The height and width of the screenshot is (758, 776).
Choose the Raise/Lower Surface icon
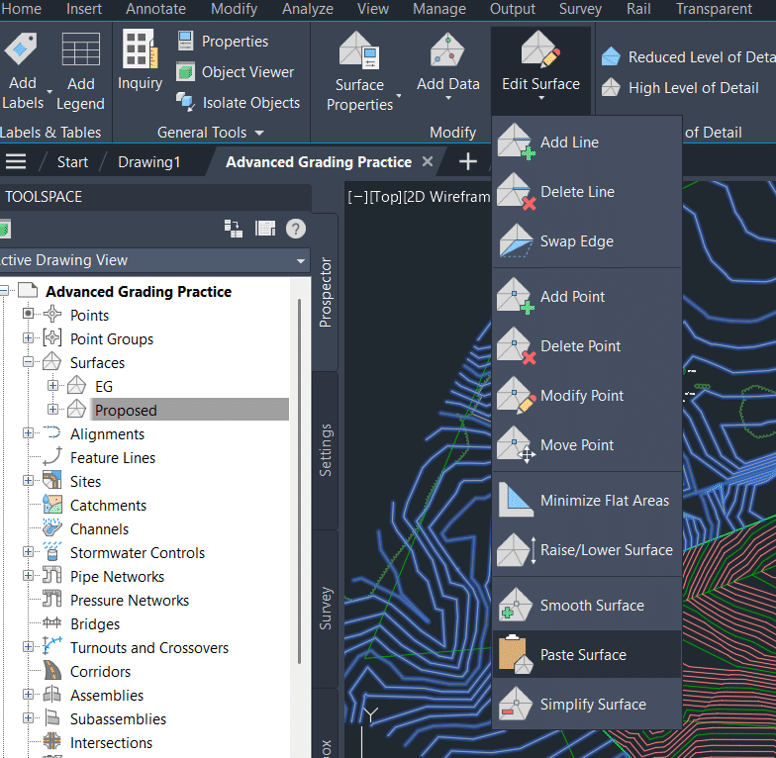516,549
